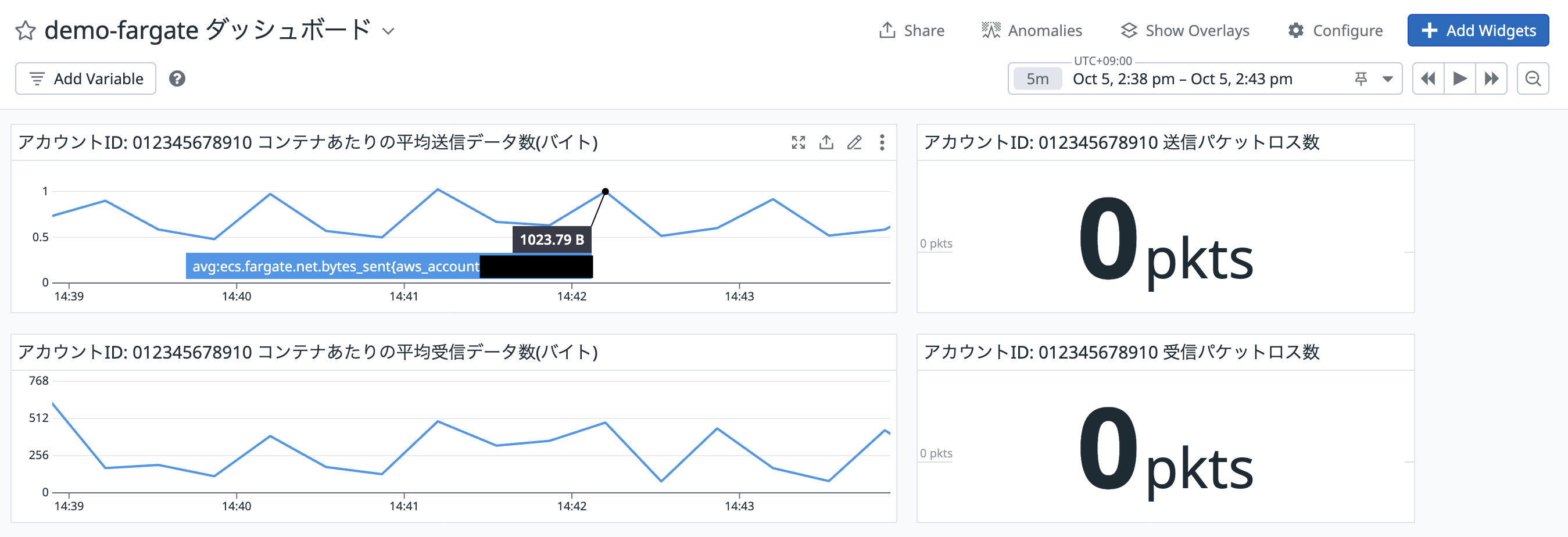Open the dashboard title dropdown chevron
This screenshot has width=1568, height=537.
[388, 31]
